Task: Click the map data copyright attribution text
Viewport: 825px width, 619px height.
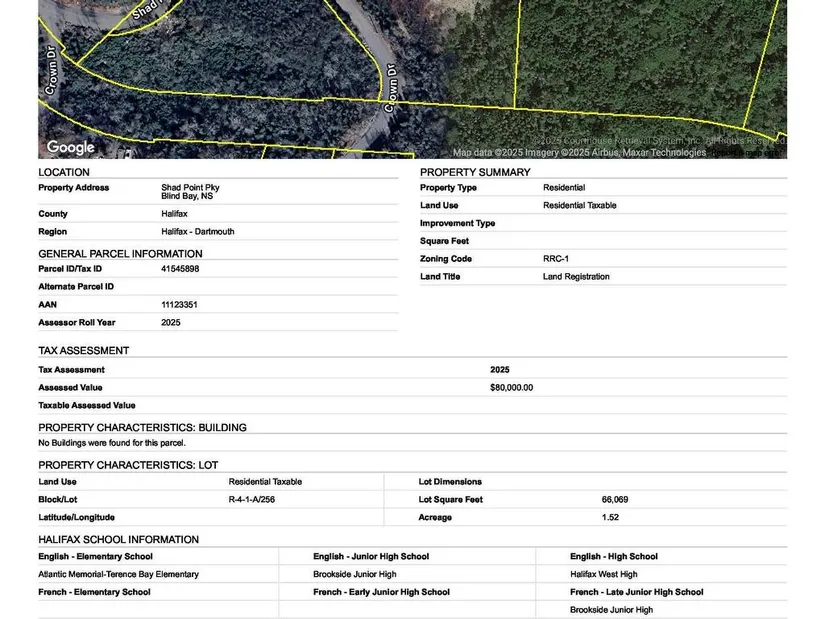Action: click(x=579, y=153)
